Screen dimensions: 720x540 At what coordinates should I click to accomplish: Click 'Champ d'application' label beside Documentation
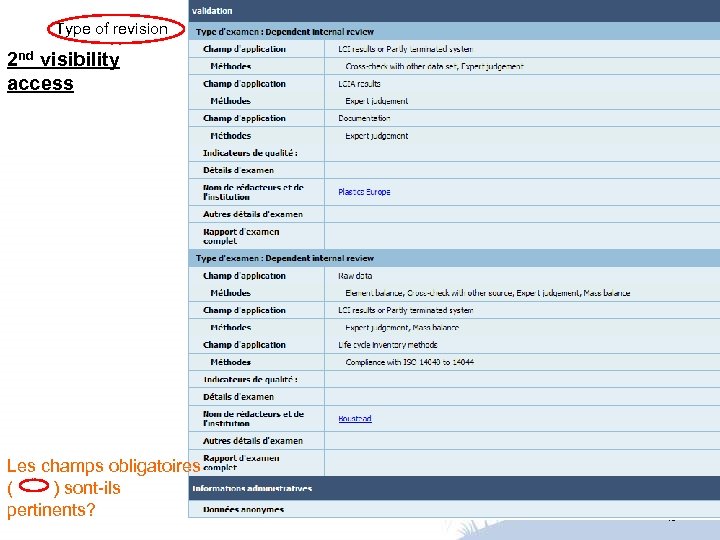point(244,118)
